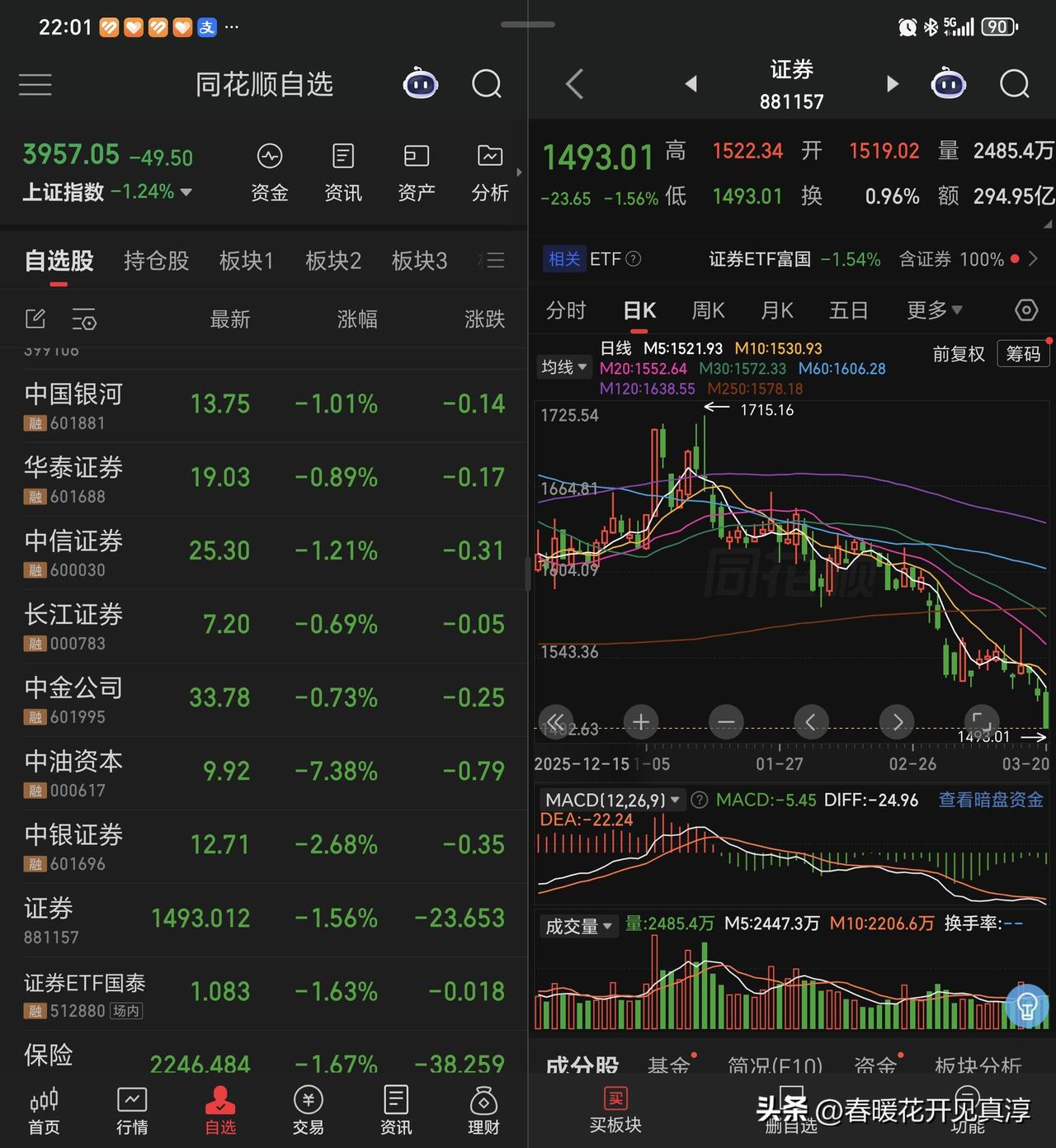The height and width of the screenshot is (1148, 1056).
Task: Open the 资金 shortcut beside 上证指数
Action: pos(270,172)
